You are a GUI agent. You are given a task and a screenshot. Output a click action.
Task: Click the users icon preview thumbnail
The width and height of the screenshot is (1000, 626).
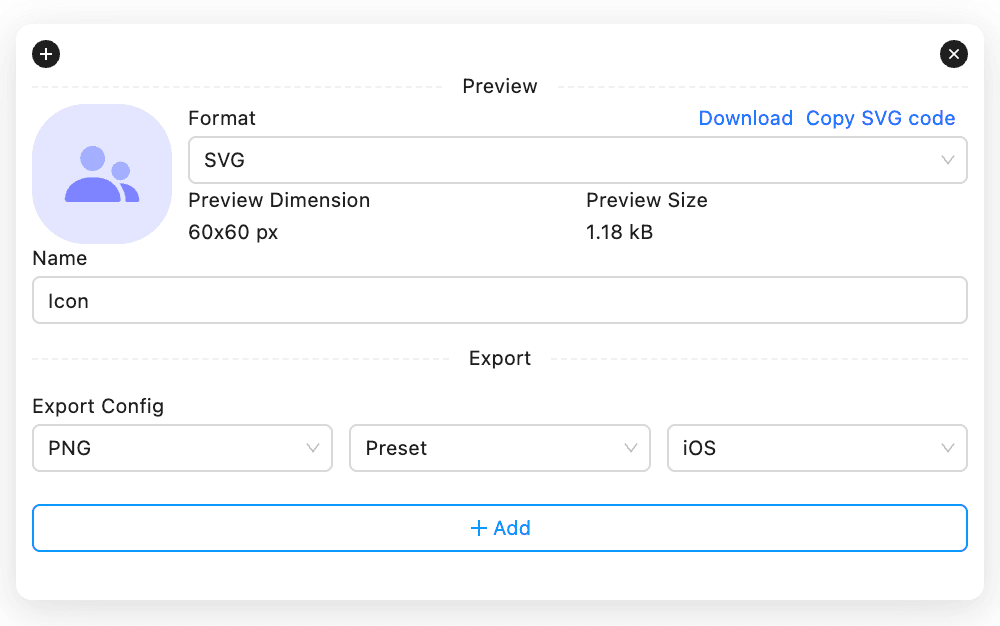click(x=102, y=174)
